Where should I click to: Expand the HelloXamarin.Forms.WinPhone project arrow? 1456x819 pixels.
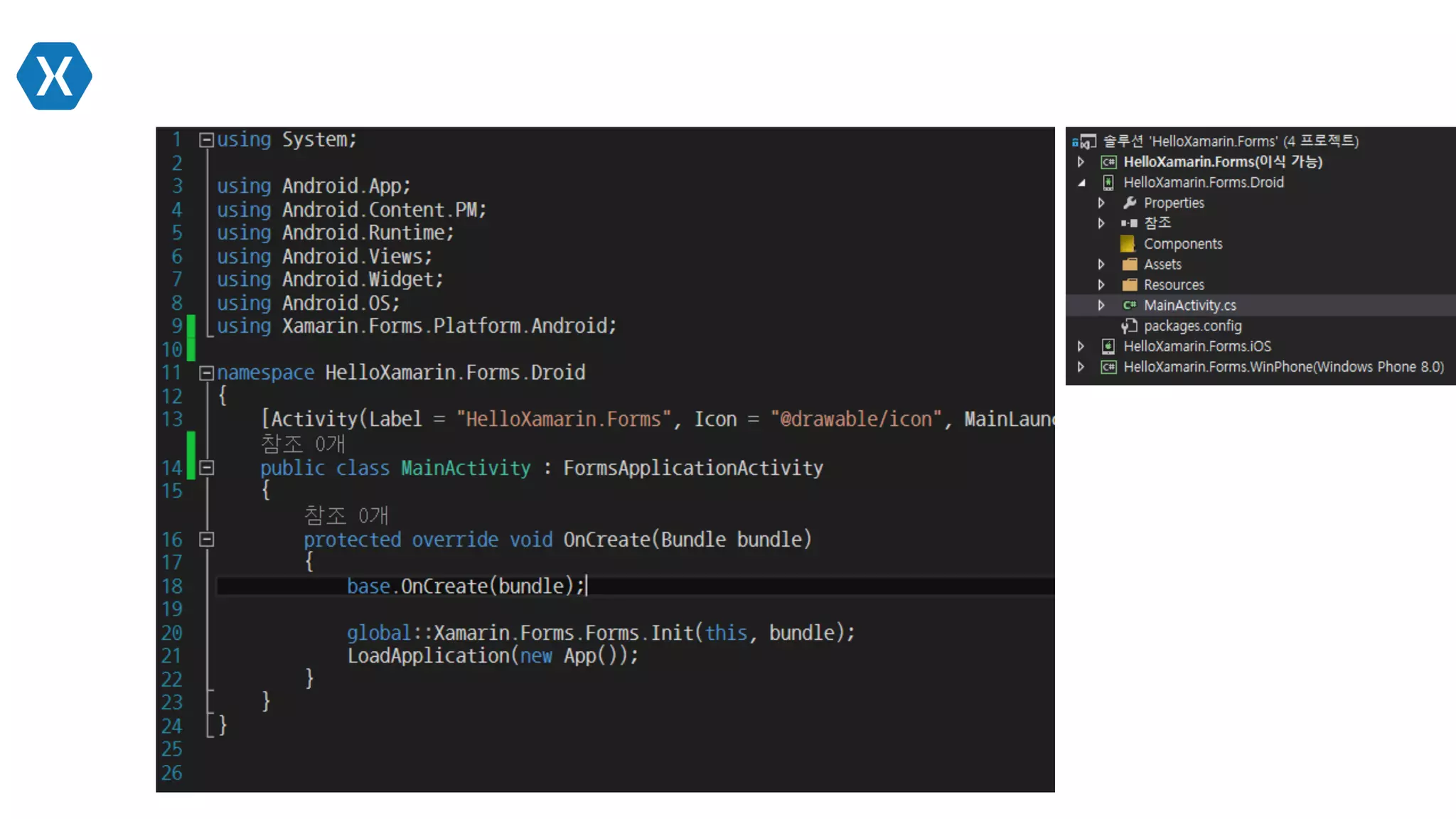[x=1081, y=367]
